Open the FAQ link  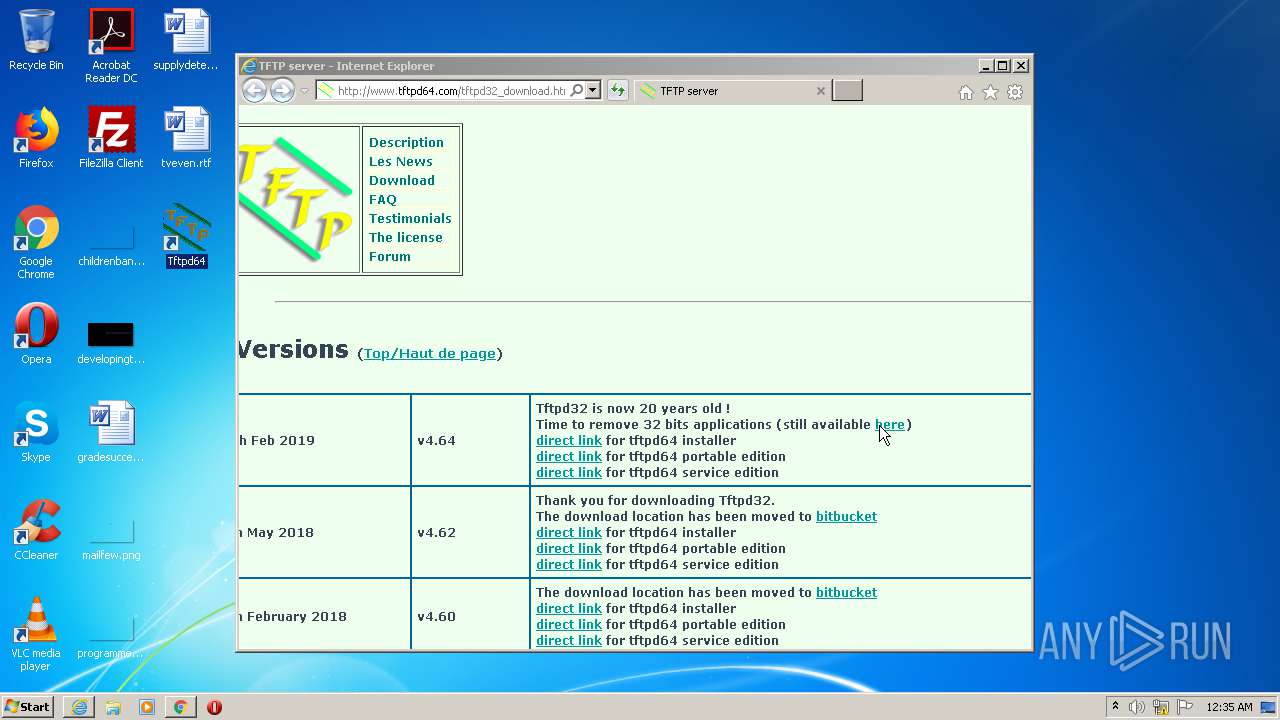click(x=383, y=199)
